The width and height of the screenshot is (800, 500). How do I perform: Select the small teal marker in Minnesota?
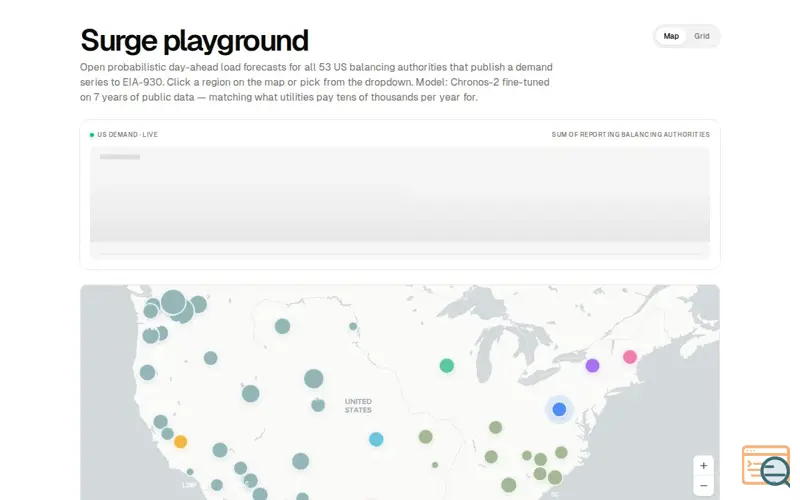pyautogui.click(x=353, y=326)
